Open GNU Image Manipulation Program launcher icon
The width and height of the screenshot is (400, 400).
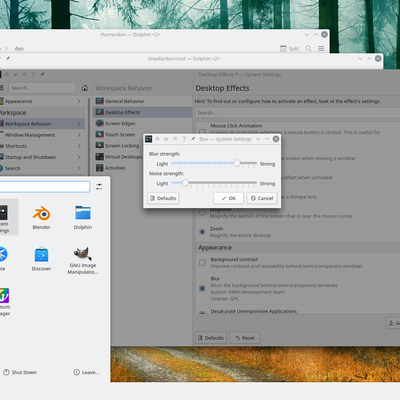(83, 261)
